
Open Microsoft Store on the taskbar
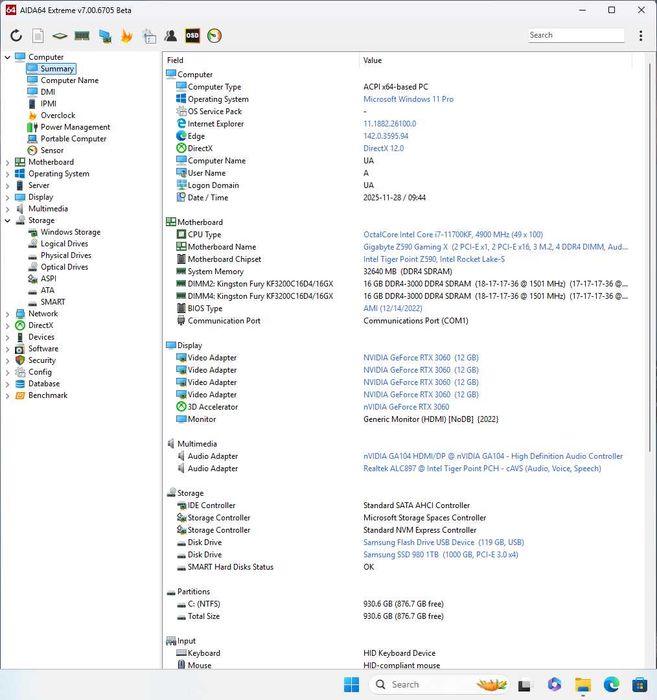[x=640, y=684]
